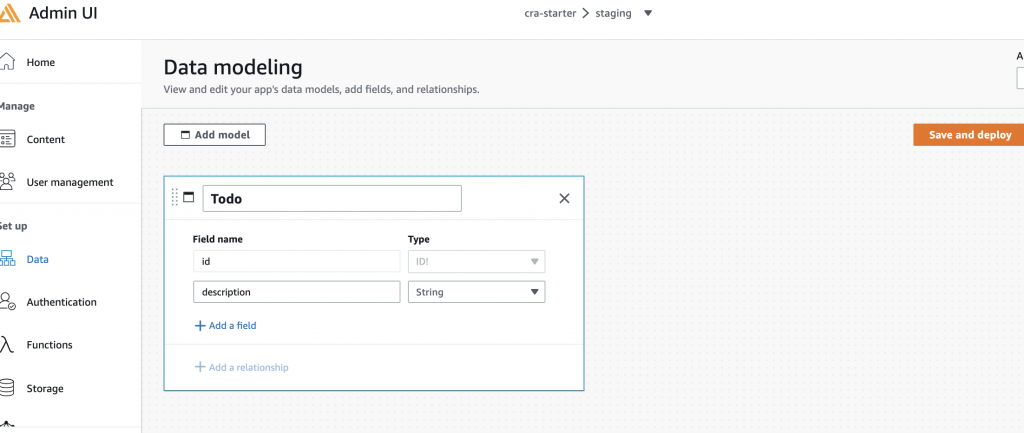Click plus icon for Add a relationship
This screenshot has height=433, width=1024.
tap(200, 367)
